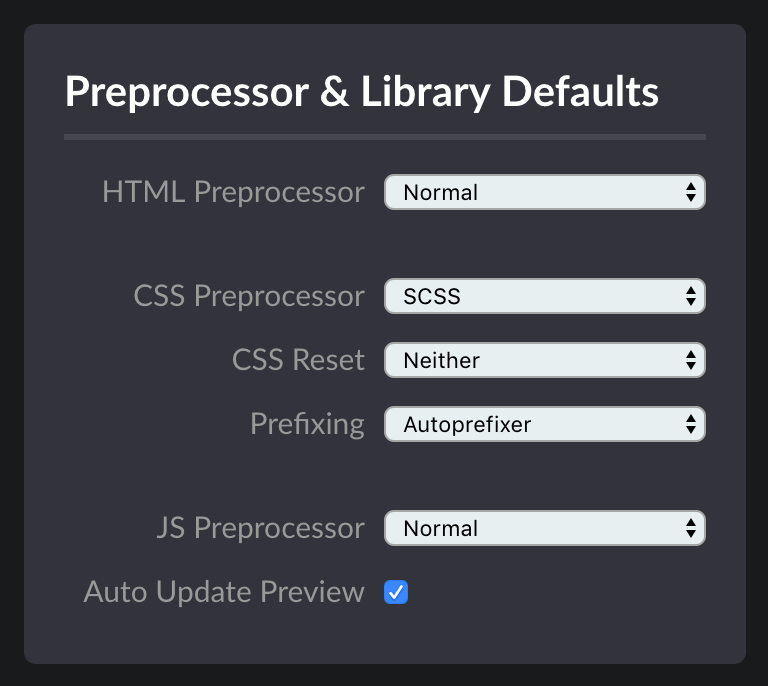This screenshot has width=768, height=686.
Task: Click the JS Preprocessor label text
Action: [x=261, y=528]
